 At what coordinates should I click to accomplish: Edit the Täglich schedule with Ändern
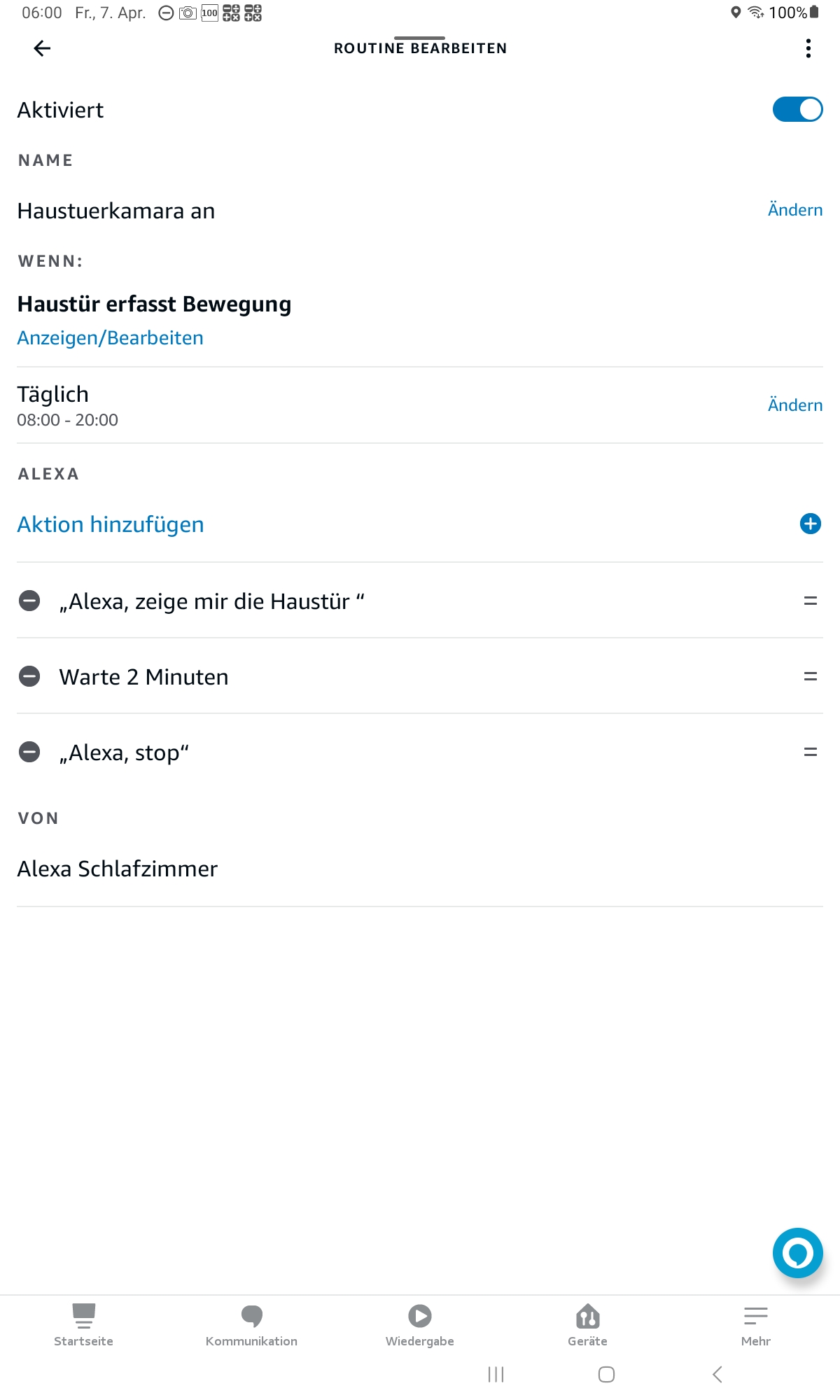tap(795, 405)
